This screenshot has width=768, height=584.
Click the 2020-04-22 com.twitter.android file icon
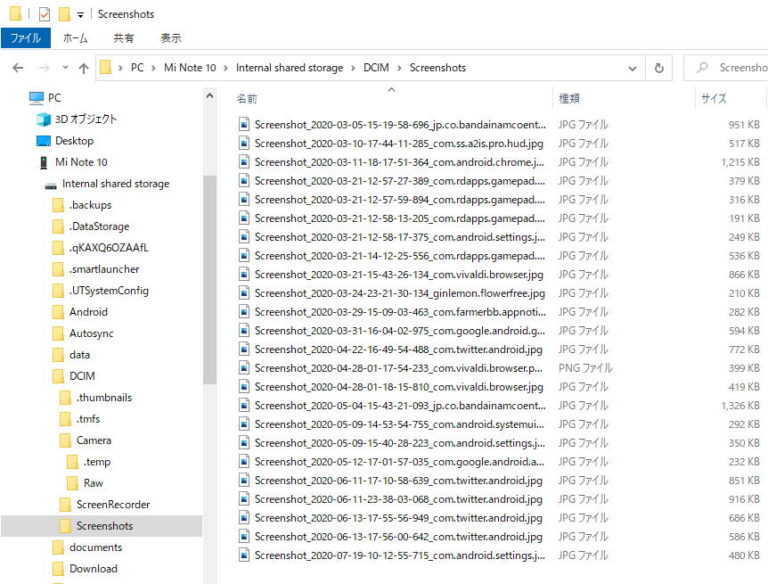(244, 349)
